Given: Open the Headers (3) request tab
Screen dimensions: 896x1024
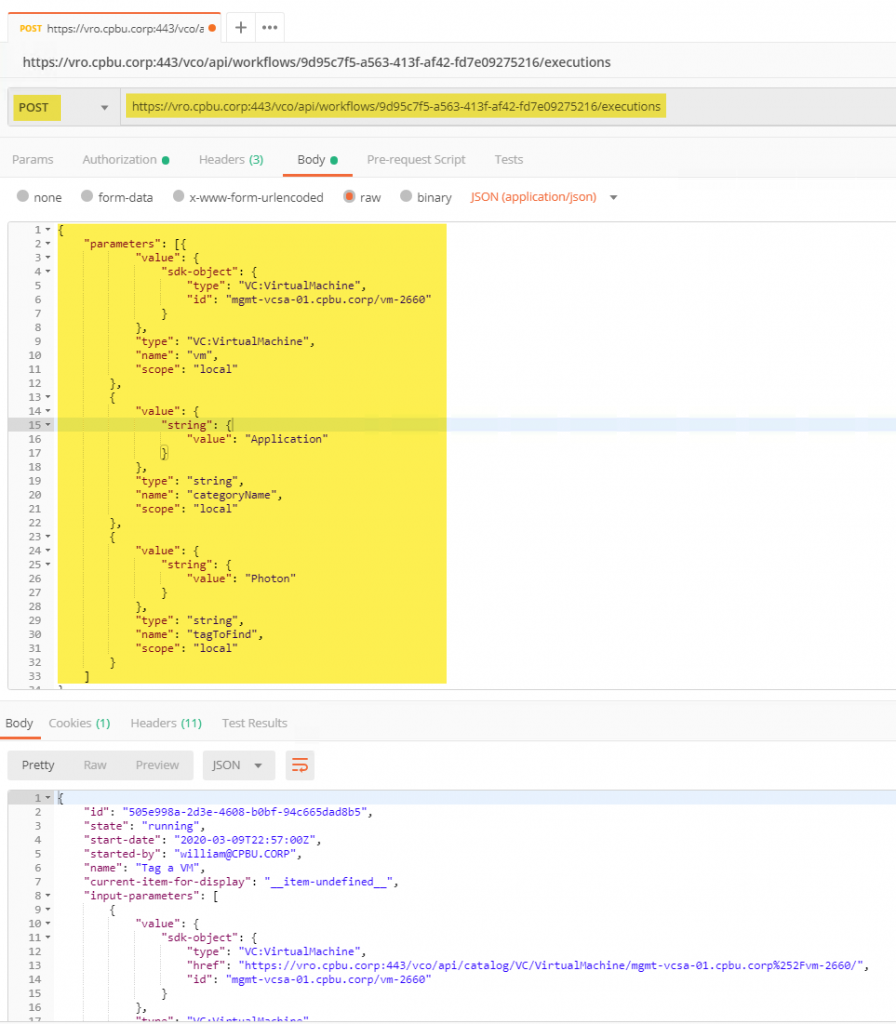Looking at the screenshot, I should [x=230, y=160].
